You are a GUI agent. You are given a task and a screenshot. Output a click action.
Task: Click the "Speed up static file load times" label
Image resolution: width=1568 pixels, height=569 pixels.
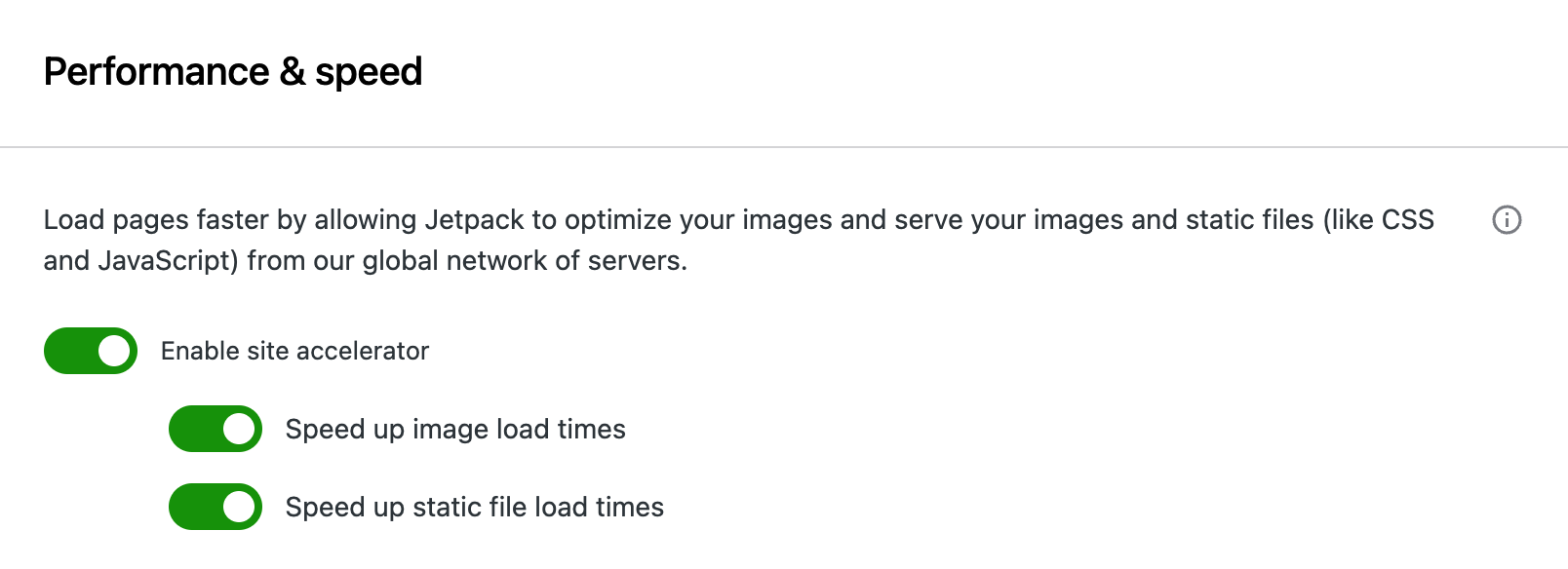coord(474,507)
